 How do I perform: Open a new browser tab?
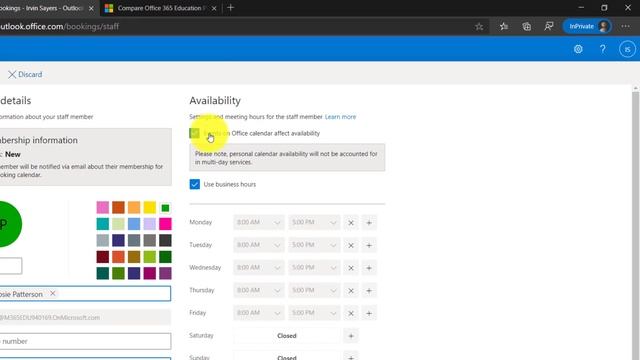[x=231, y=8]
